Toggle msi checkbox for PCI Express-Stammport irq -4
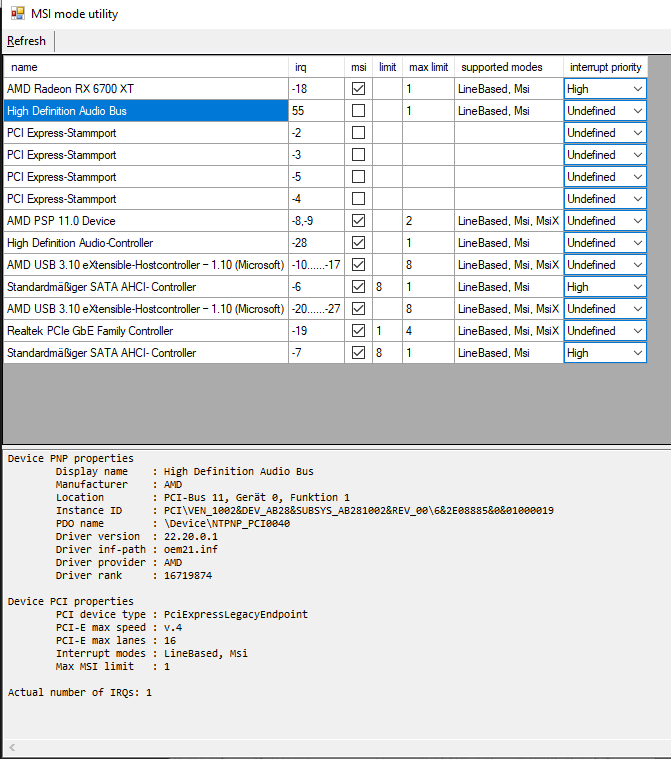Viewport: 671px width, 759px height. pos(358,199)
